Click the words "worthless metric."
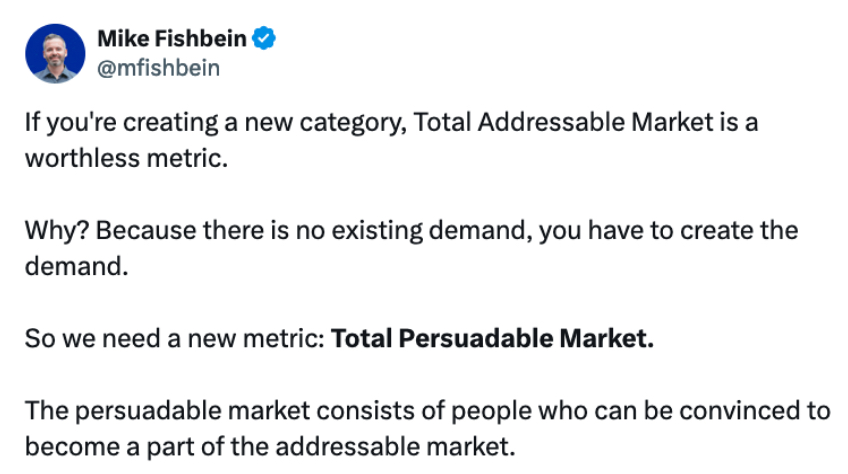The width and height of the screenshot is (848, 474). pos(121,159)
